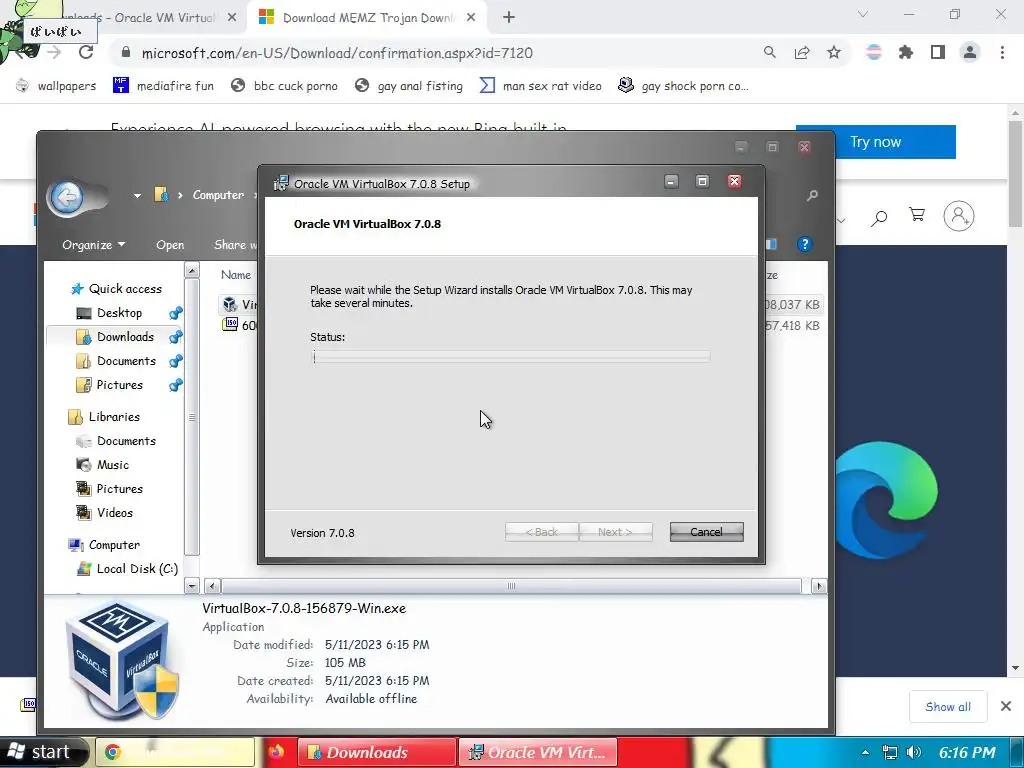The image size is (1024, 768).
Task: Select the VirtualBox installer file icon
Action: [x=230, y=304]
